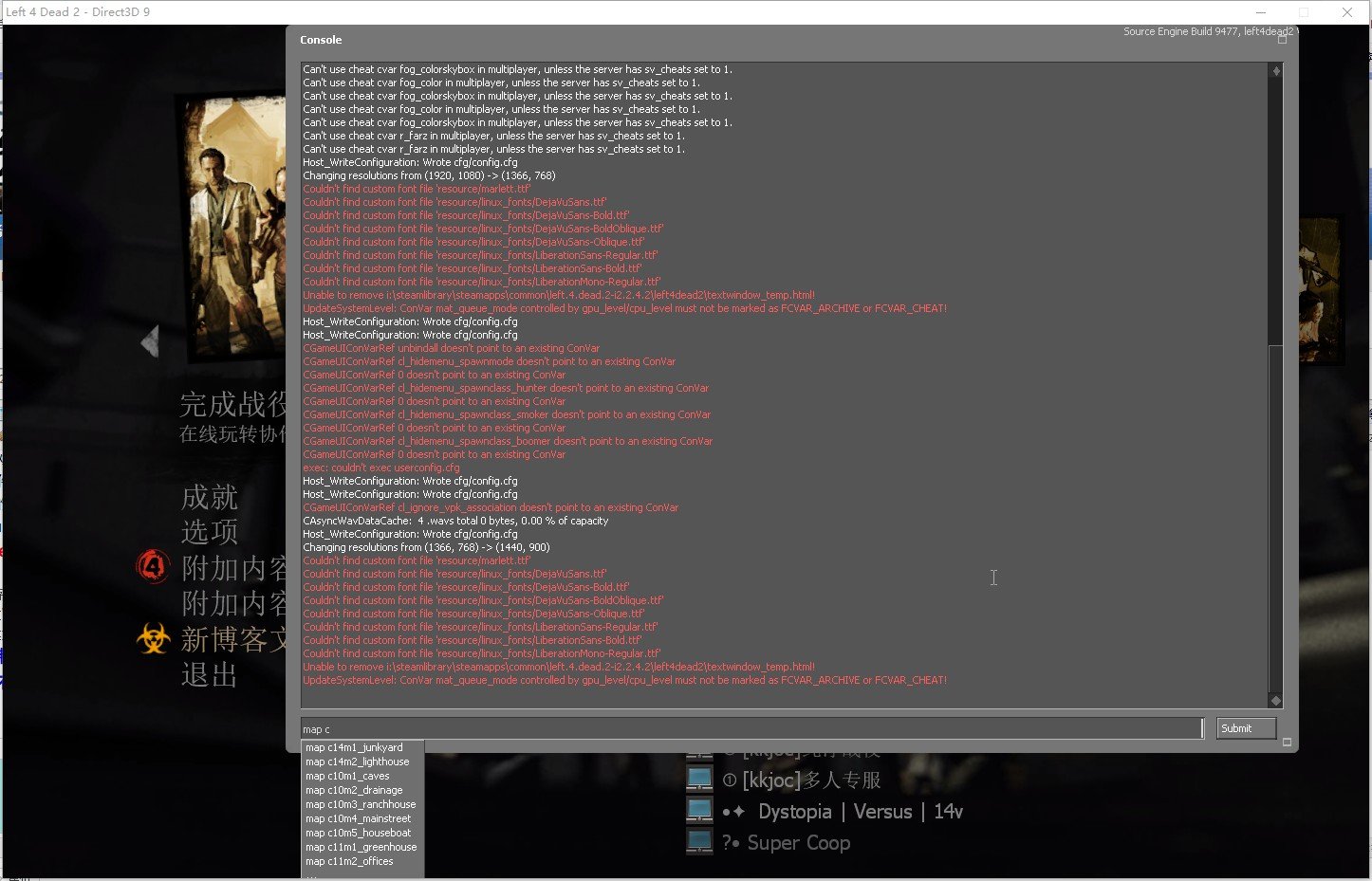Select map c11m1_greenhouse entry
The image size is (1372, 881).
(361, 847)
